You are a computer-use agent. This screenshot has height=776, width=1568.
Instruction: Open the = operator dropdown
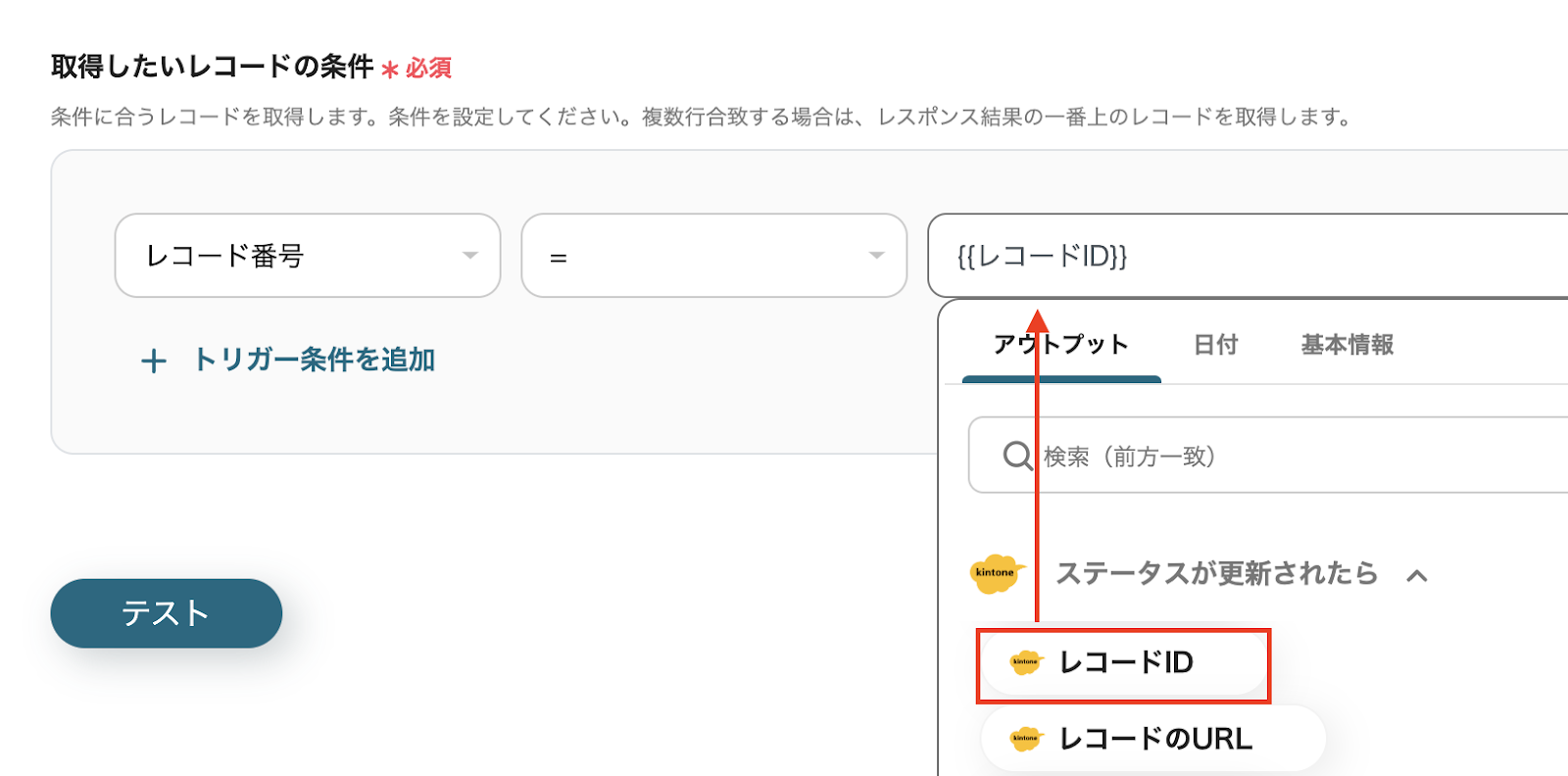(x=701, y=256)
